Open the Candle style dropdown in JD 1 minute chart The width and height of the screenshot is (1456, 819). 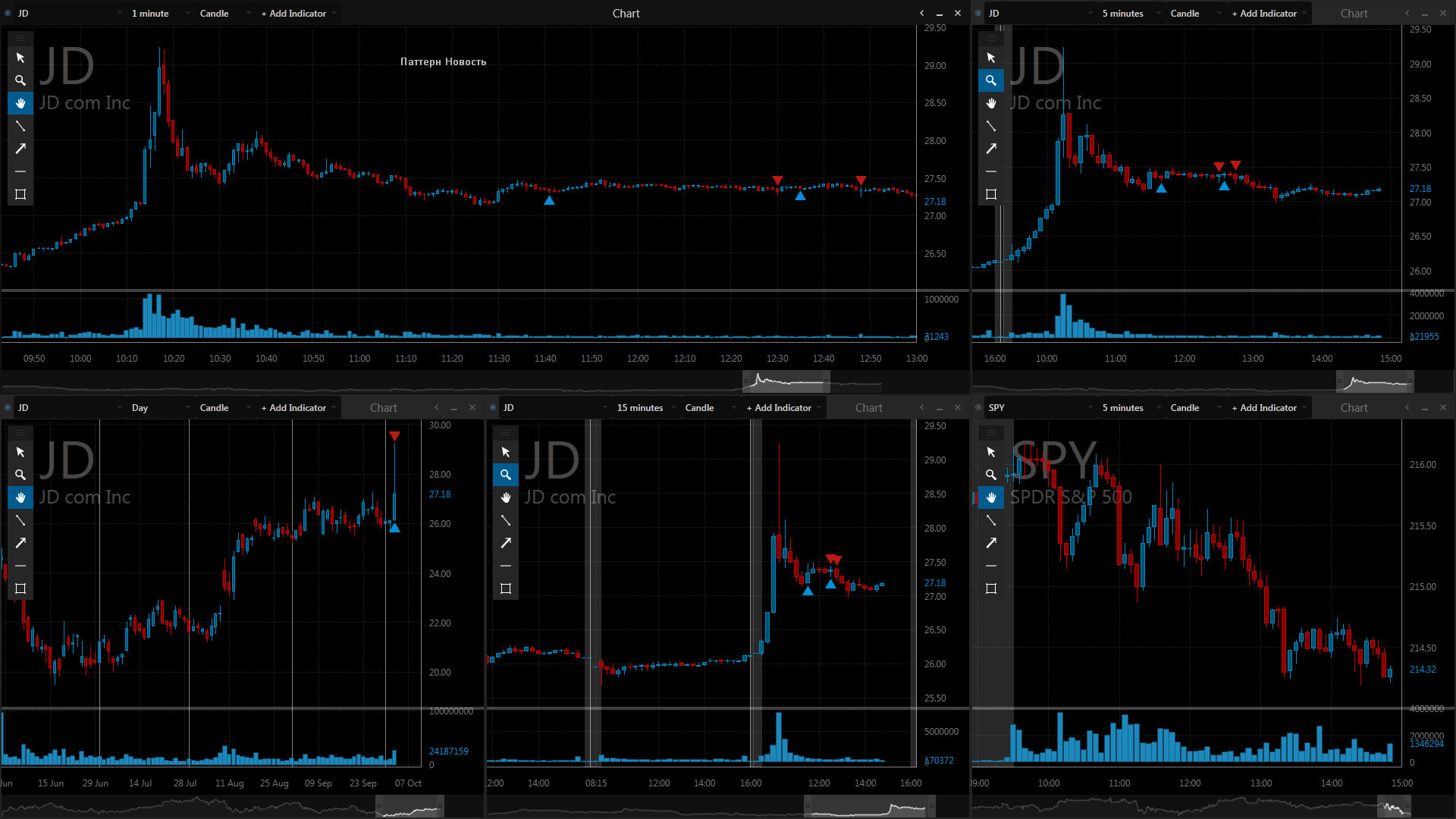click(x=224, y=14)
